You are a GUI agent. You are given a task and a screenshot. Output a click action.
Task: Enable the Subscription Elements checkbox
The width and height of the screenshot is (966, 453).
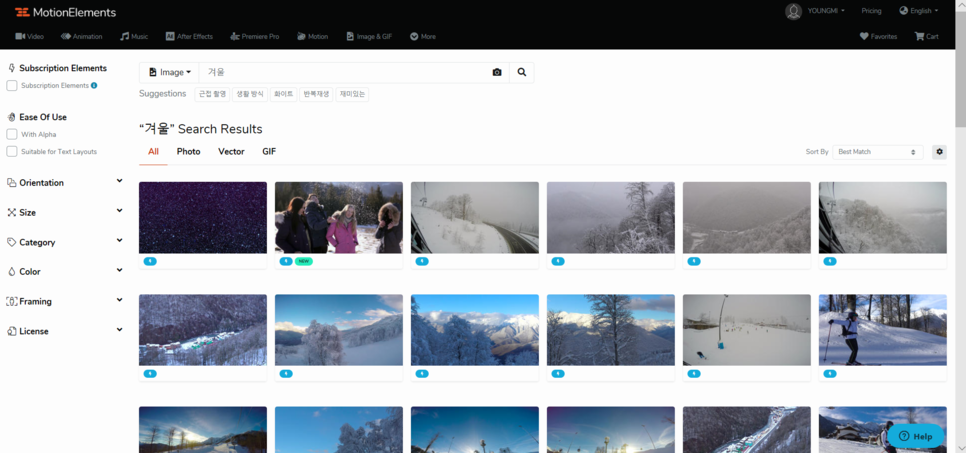pos(12,86)
